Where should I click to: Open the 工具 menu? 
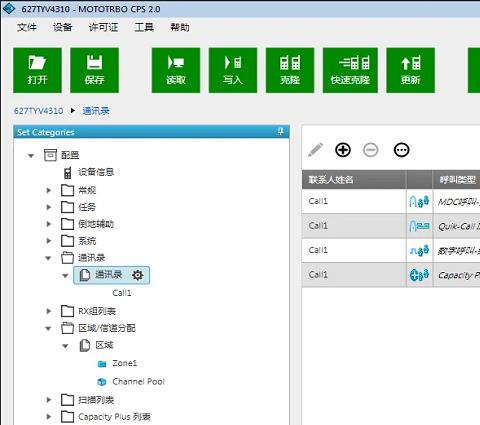144,27
